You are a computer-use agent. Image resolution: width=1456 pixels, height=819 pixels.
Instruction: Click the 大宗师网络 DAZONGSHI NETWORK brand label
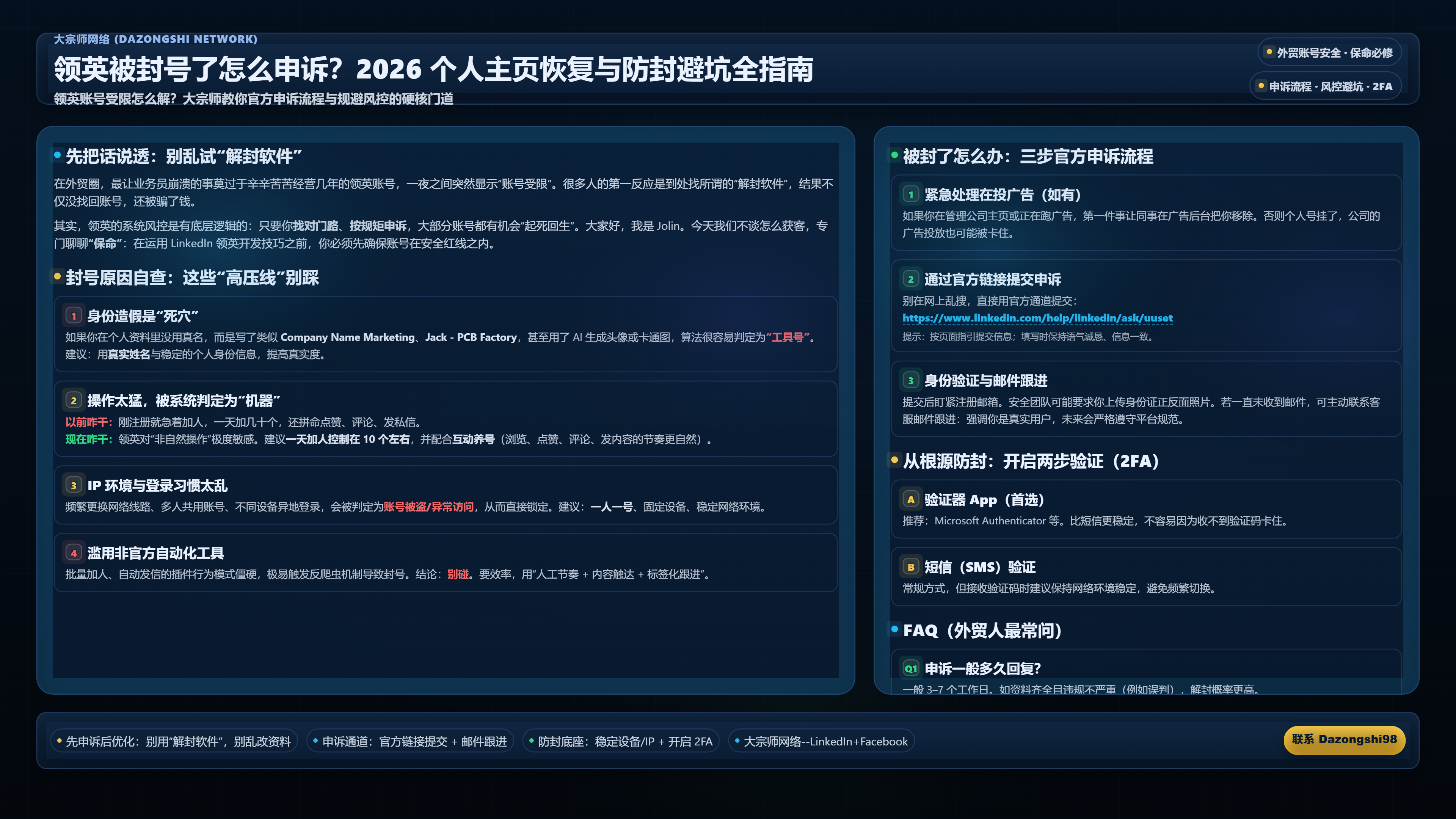155,39
